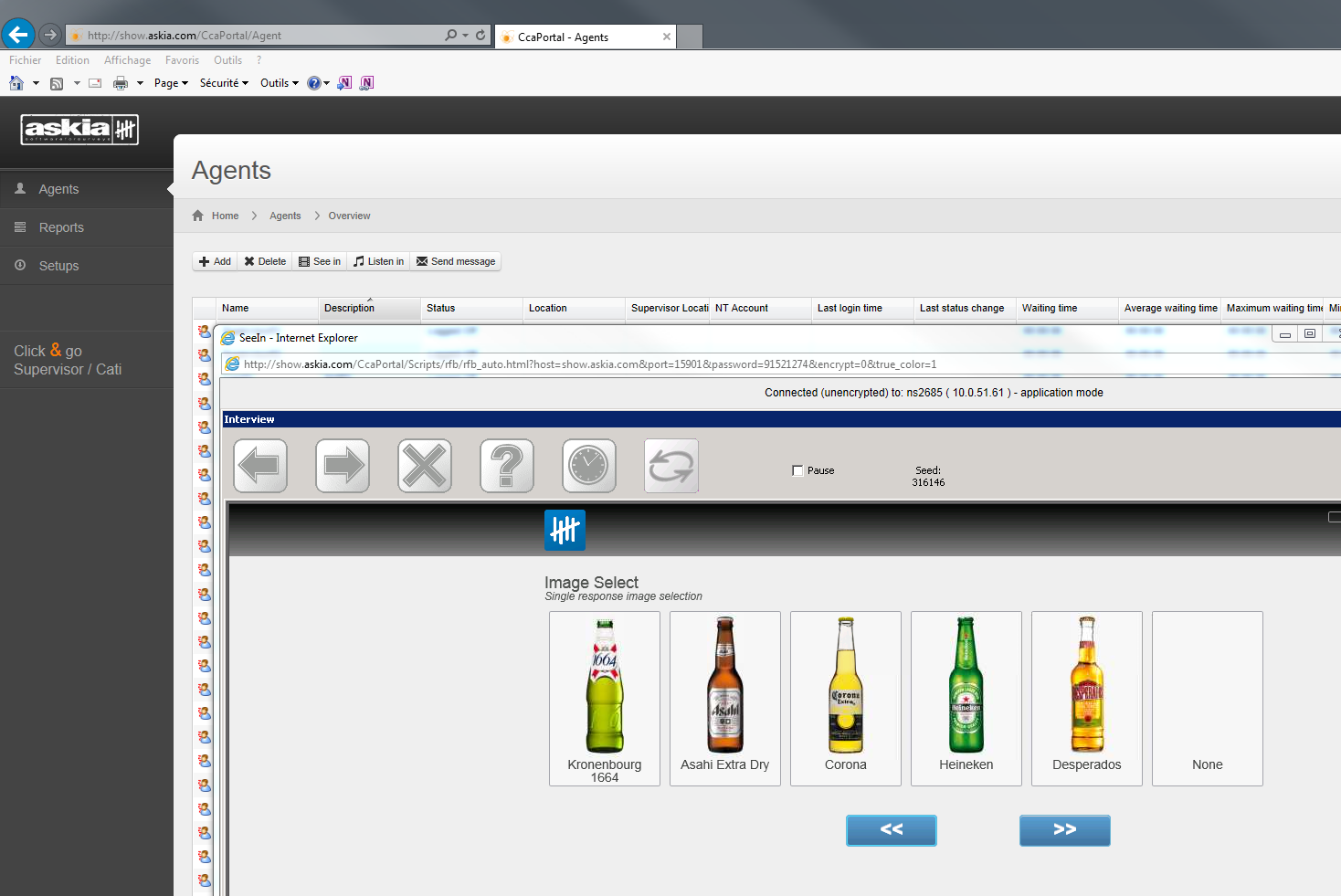Click the interview forward arrow icon
1341x896 pixels.
[x=343, y=466]
